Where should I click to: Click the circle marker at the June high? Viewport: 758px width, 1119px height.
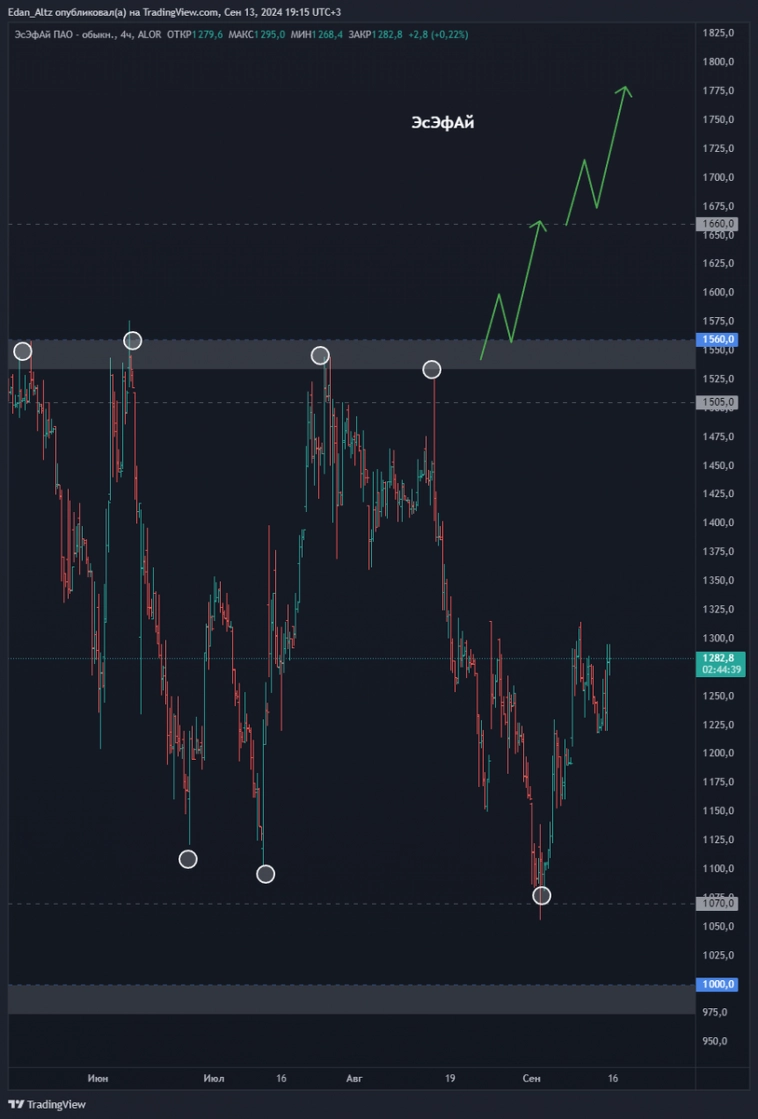pos(132,341)
